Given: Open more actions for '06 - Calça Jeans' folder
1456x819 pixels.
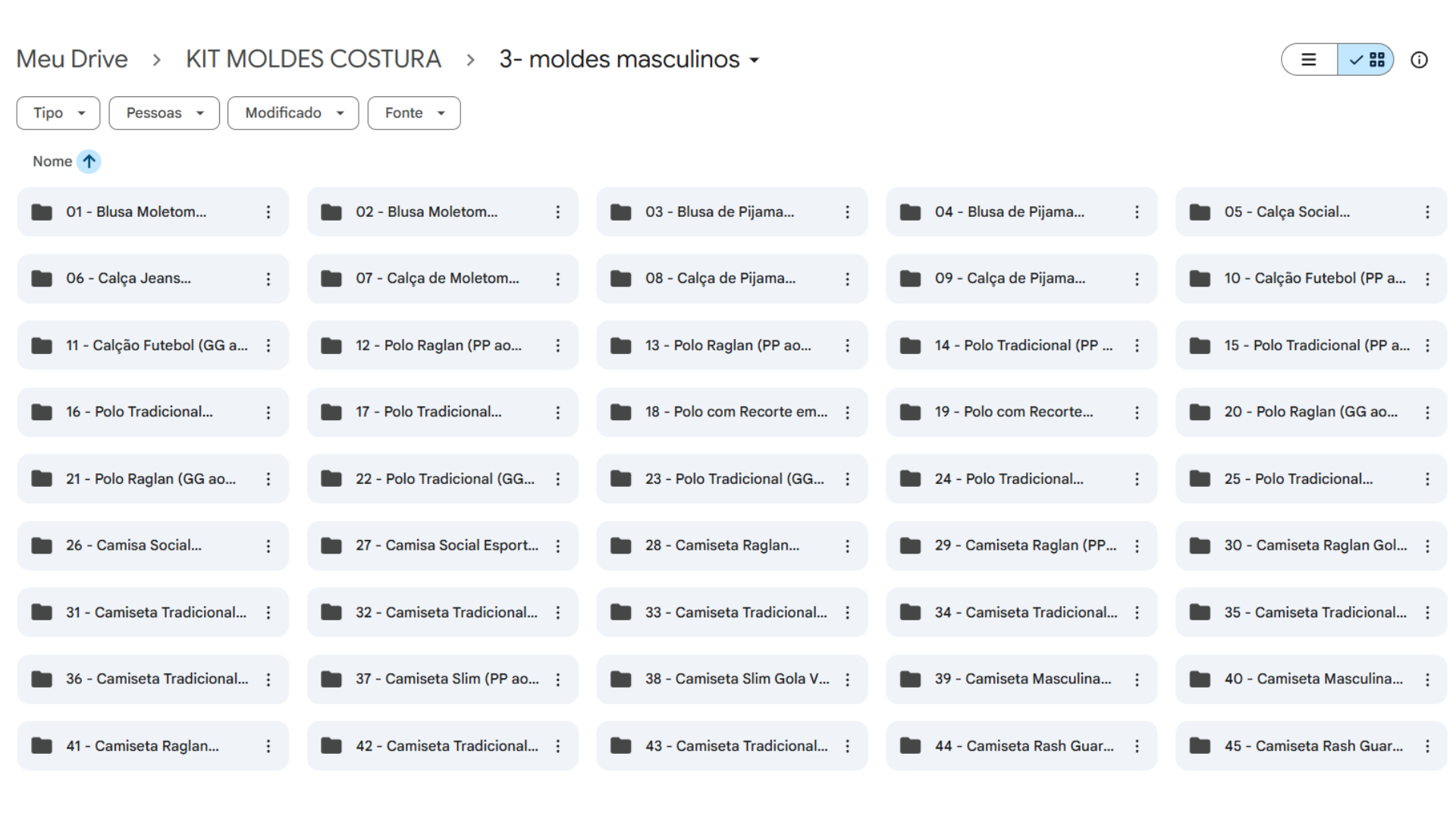Looking at the screenshot, I should [268, 279].
